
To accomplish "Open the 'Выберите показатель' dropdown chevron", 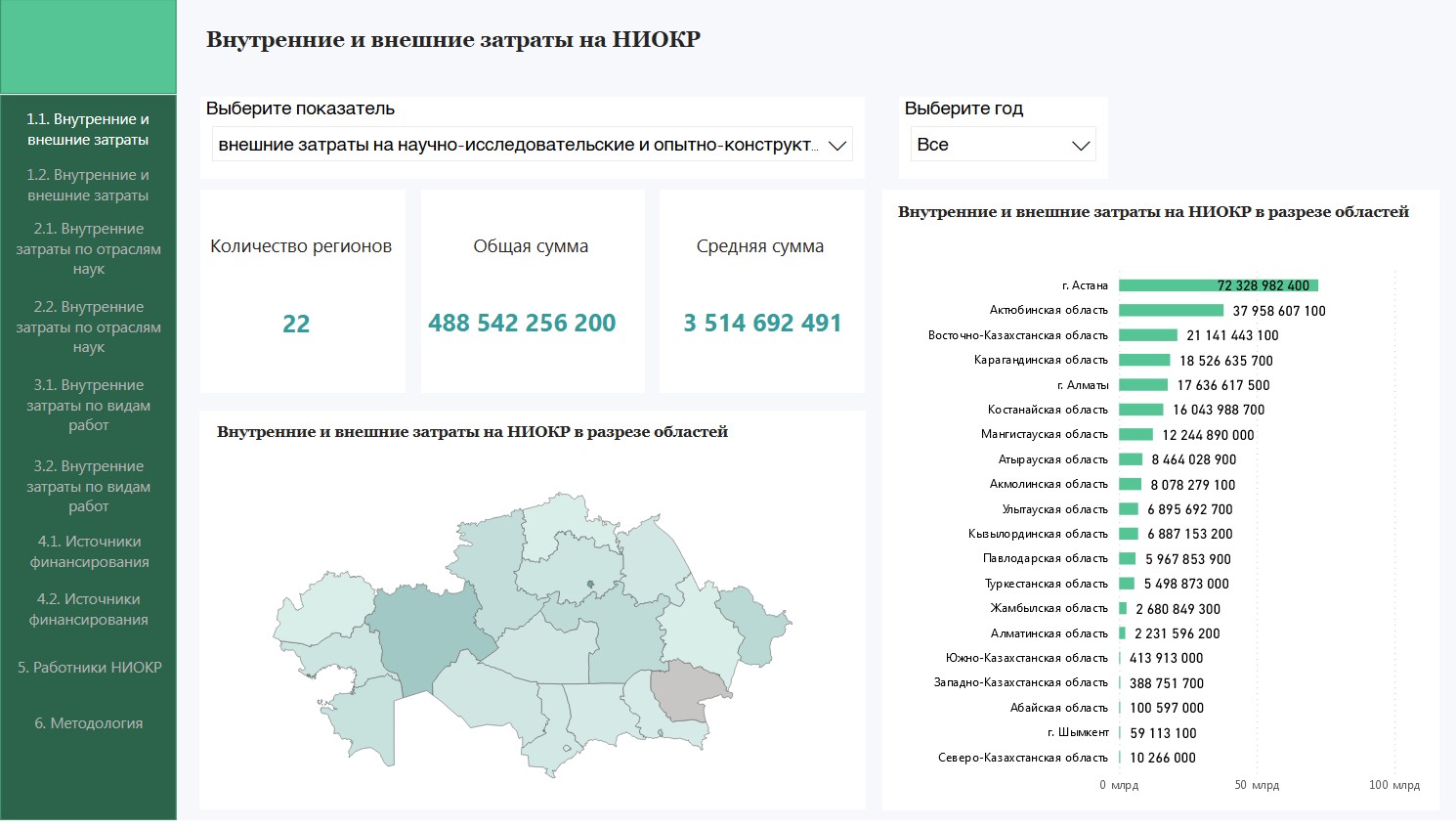I will click(836, 146).
